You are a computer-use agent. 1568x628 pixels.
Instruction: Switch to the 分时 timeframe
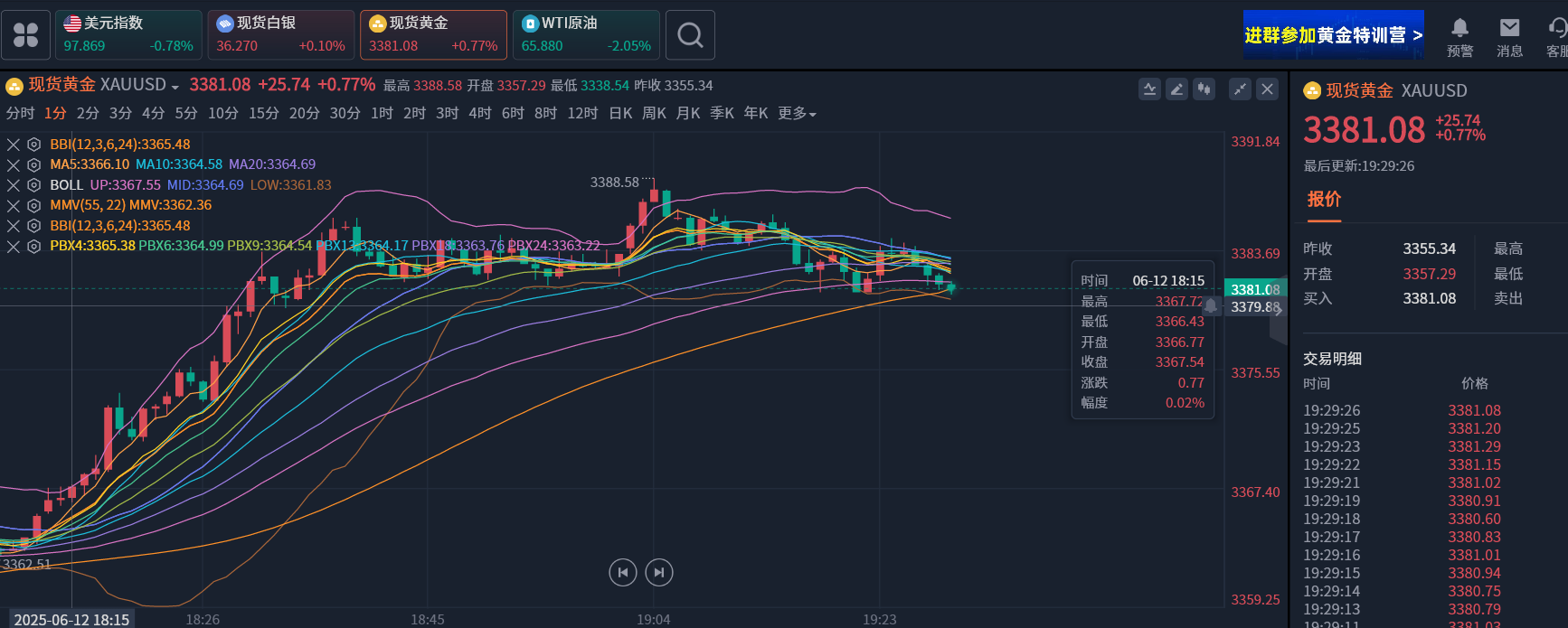pyautogui.click(x=20, y=113)
